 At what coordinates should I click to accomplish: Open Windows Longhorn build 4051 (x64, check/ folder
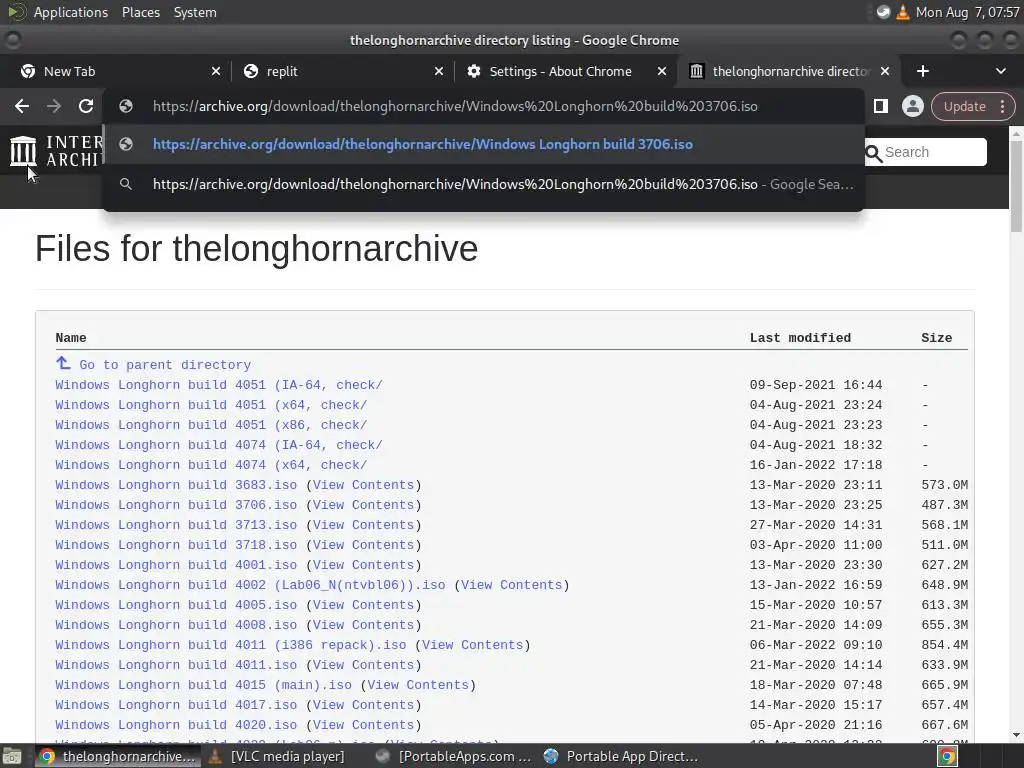pyautogui.click(x=211, y=405)
